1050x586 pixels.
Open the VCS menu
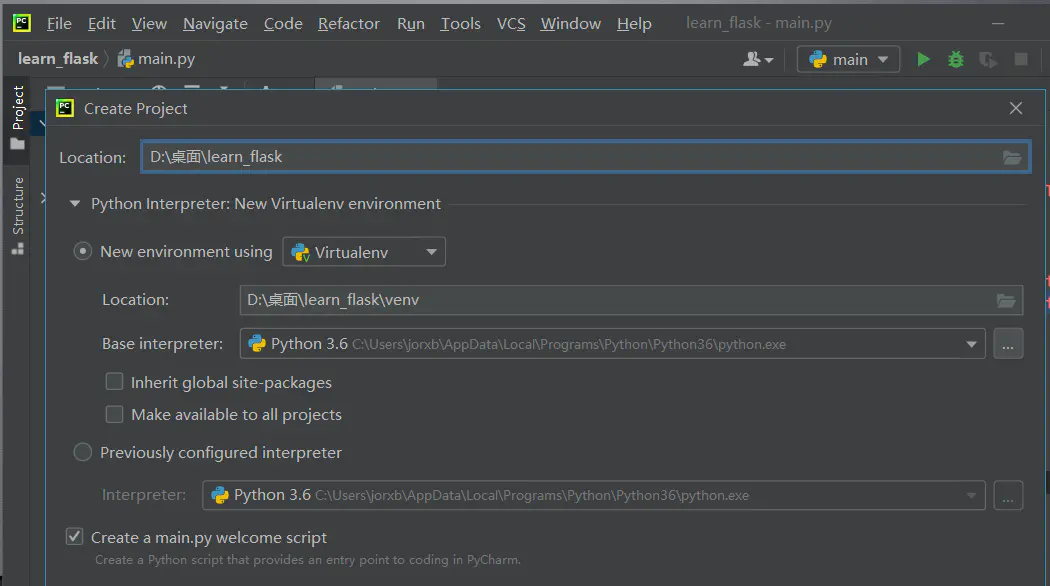click(x=511, y=23)
